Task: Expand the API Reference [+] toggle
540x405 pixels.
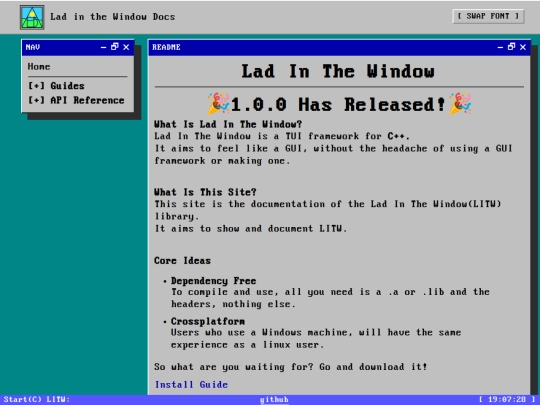Action: coord(36,100)
